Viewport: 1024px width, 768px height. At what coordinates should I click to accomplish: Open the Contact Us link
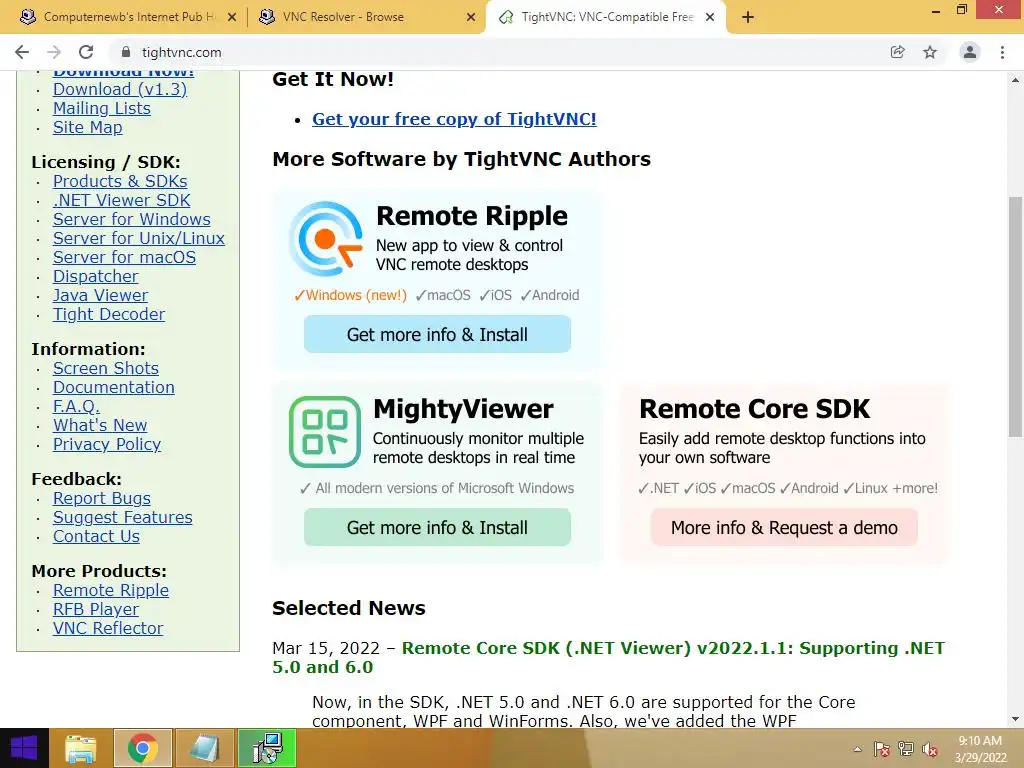pos(97,536)
